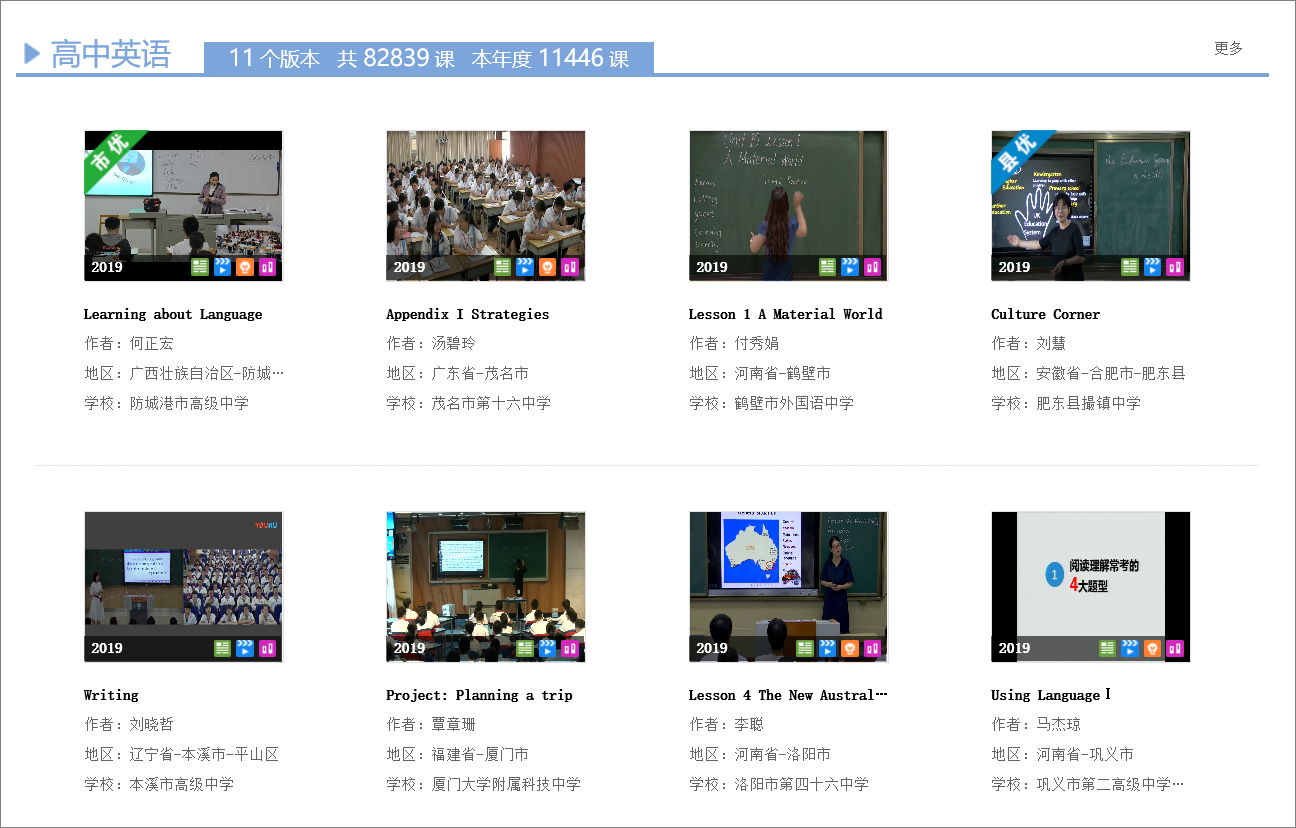Click green document icon on Writing thumbnail
The height and width of the screenshot is (828, 1296).
coord(222,648)
